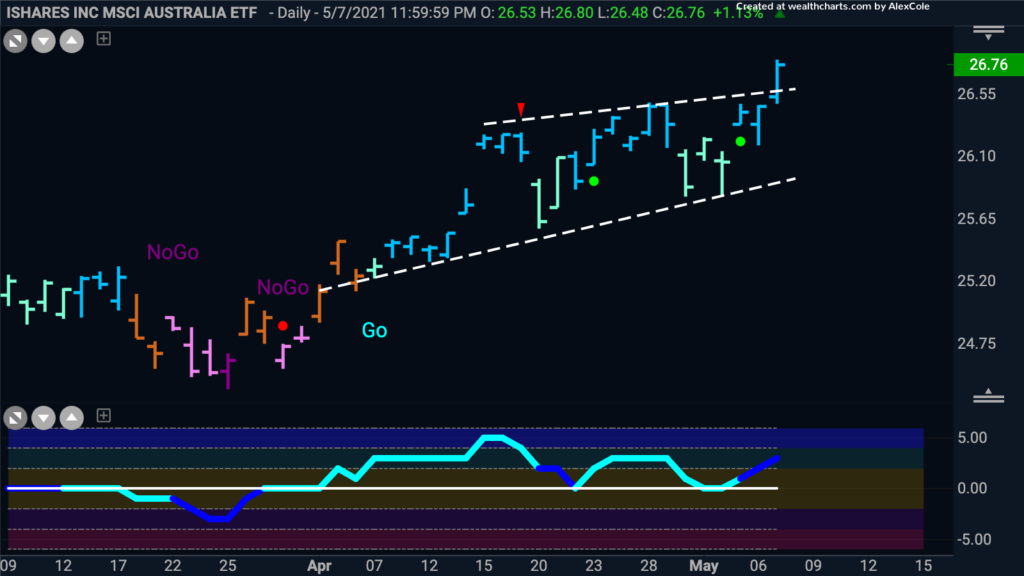This screenshot has width=1024, height=576.
Task: Click the 06 date label after May
Action: (758, 566)
